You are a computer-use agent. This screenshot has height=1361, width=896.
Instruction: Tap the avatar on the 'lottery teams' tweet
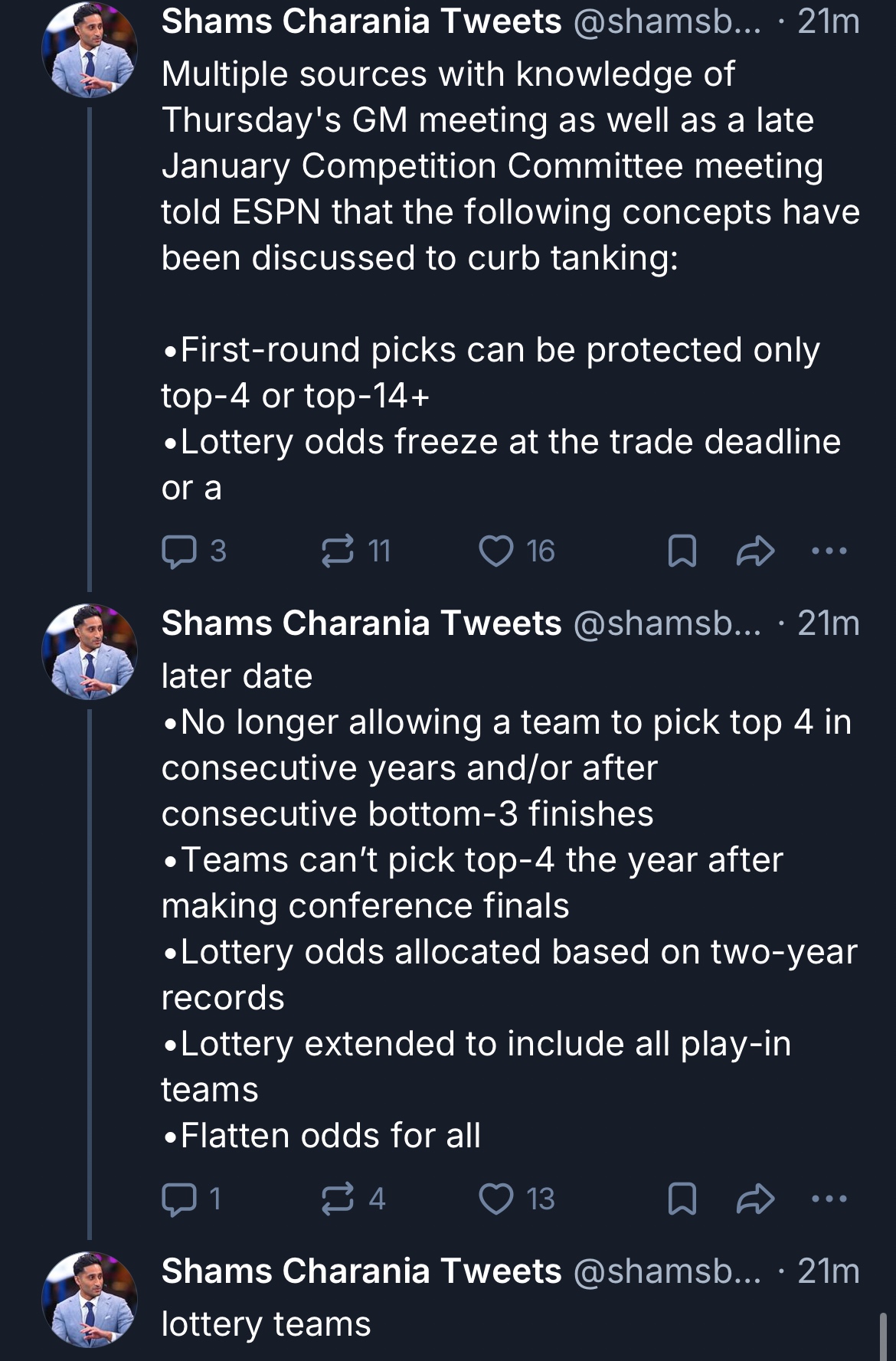[90, 1300]
